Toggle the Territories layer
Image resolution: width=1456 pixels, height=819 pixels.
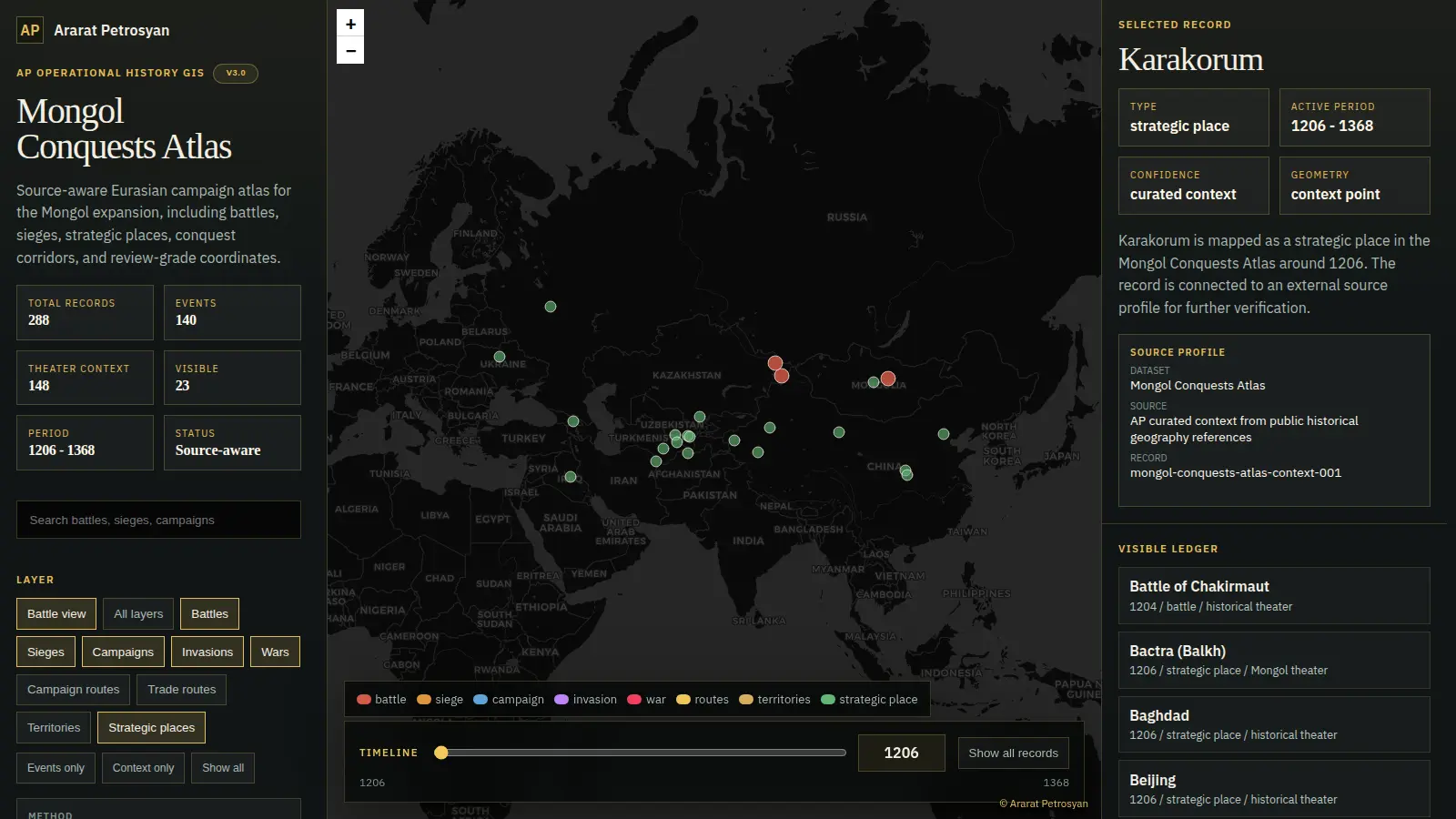(54, 728)
